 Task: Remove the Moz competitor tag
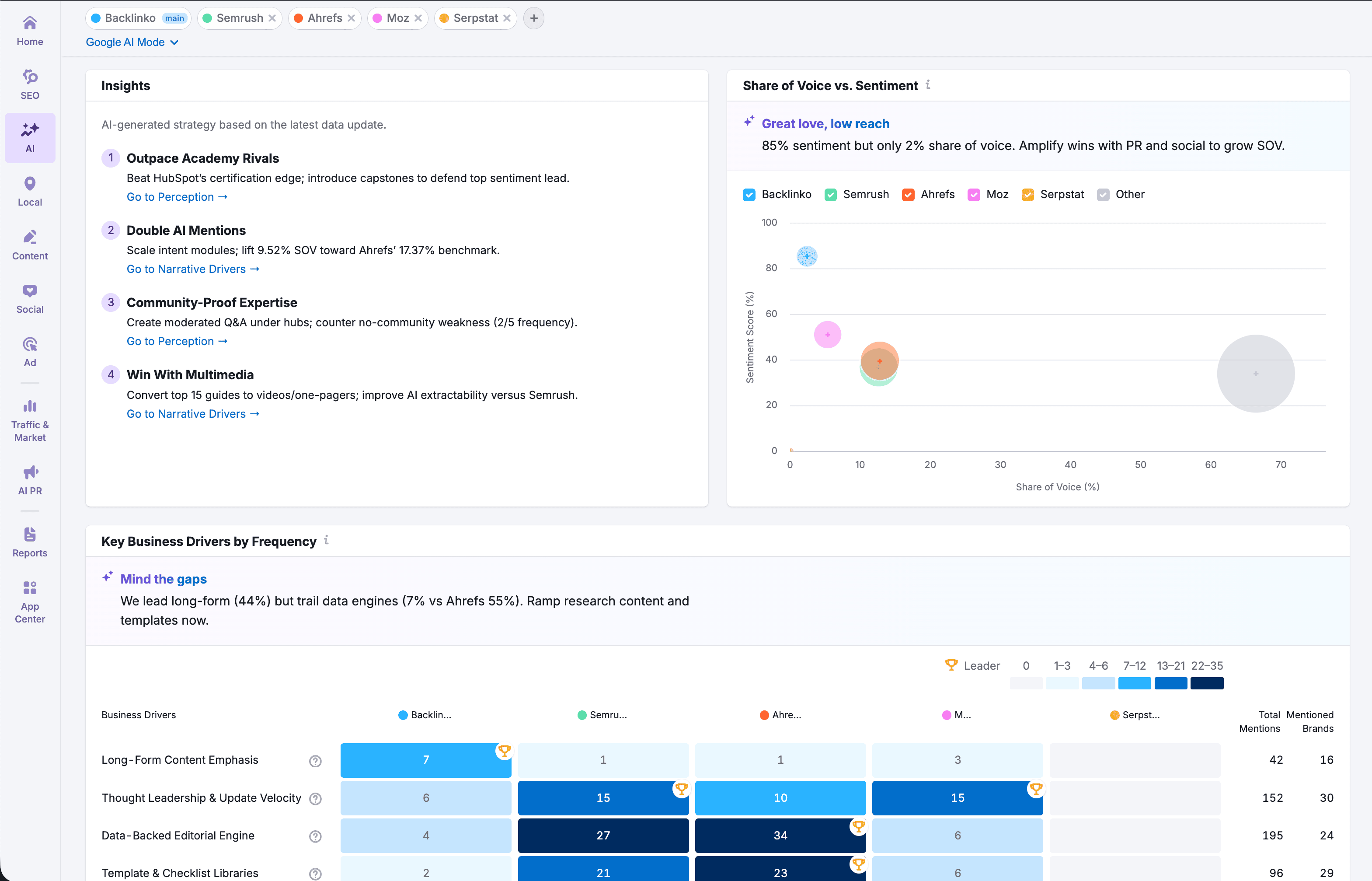coord(418,18)
